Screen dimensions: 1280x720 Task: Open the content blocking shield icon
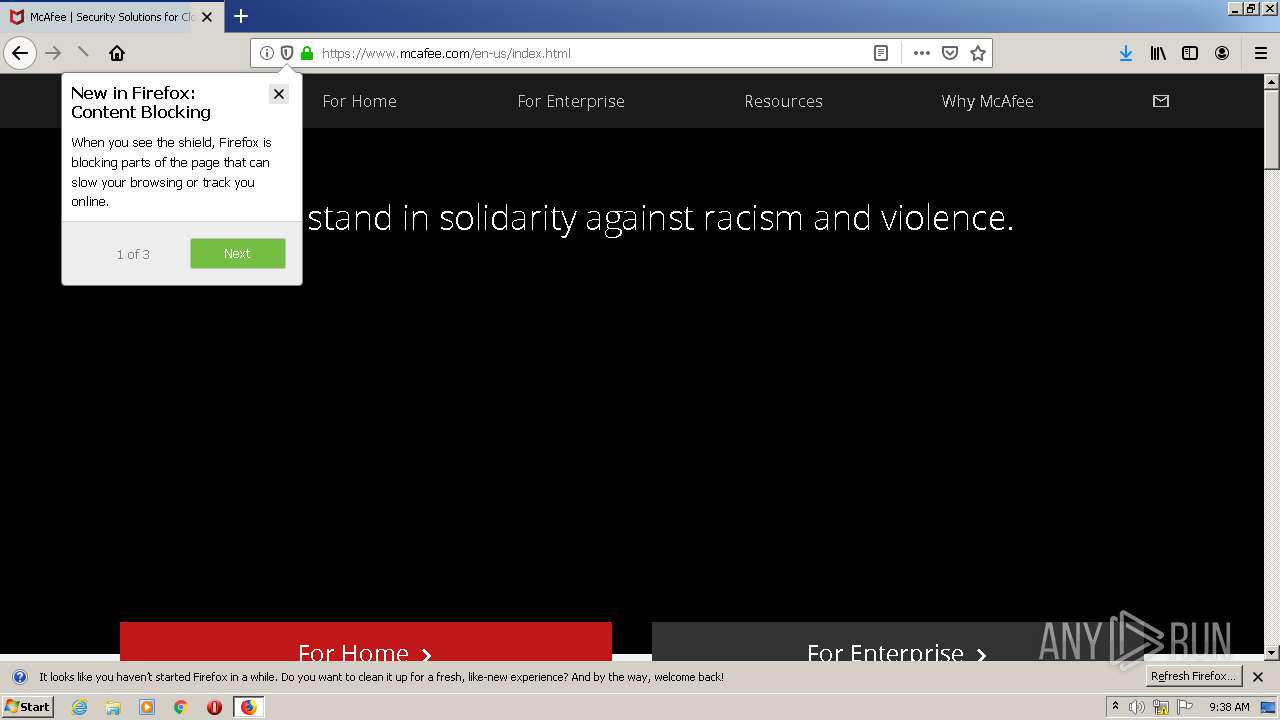(287, 53)
